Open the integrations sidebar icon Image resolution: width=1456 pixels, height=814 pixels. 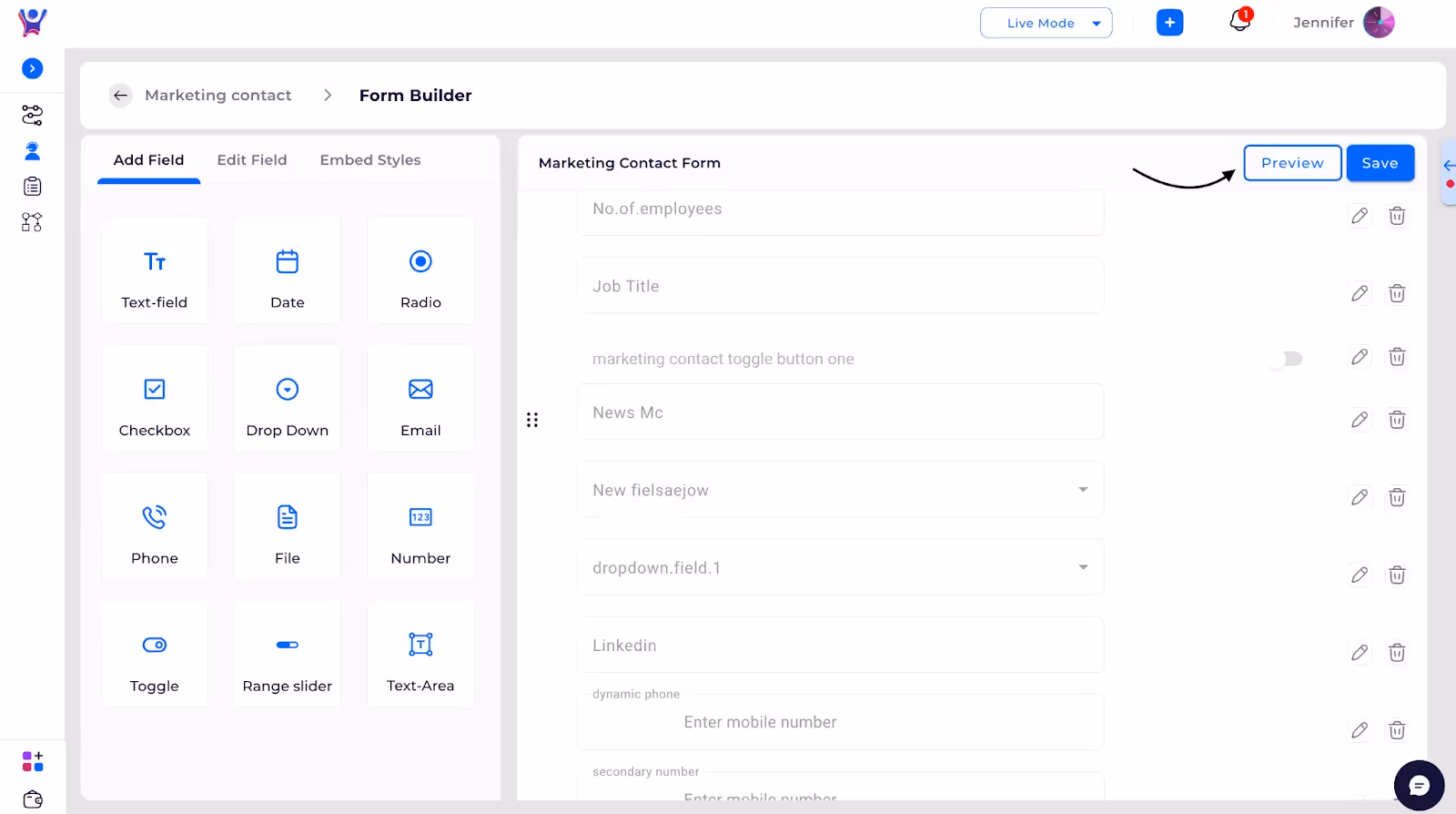coord(32,222)
